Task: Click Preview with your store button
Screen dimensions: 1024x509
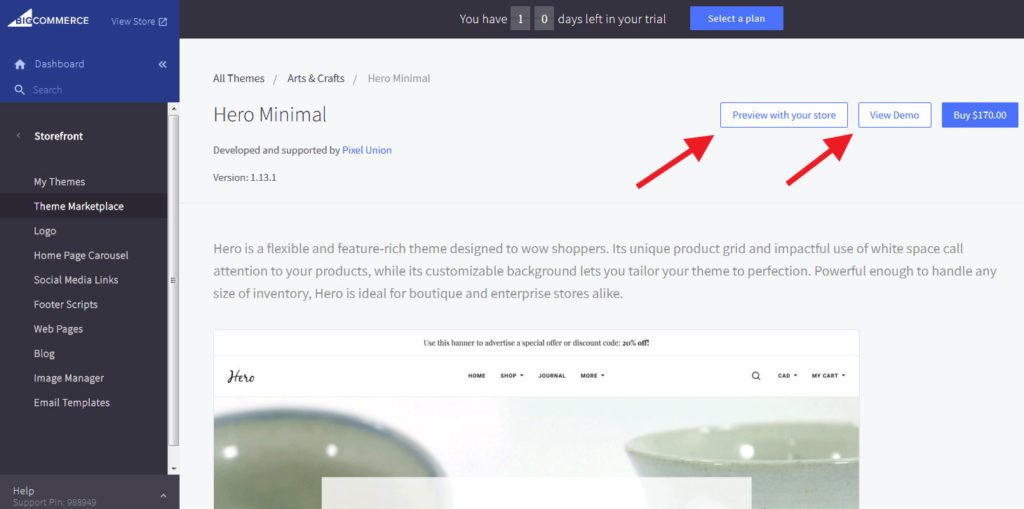Action: click(784, 115)
